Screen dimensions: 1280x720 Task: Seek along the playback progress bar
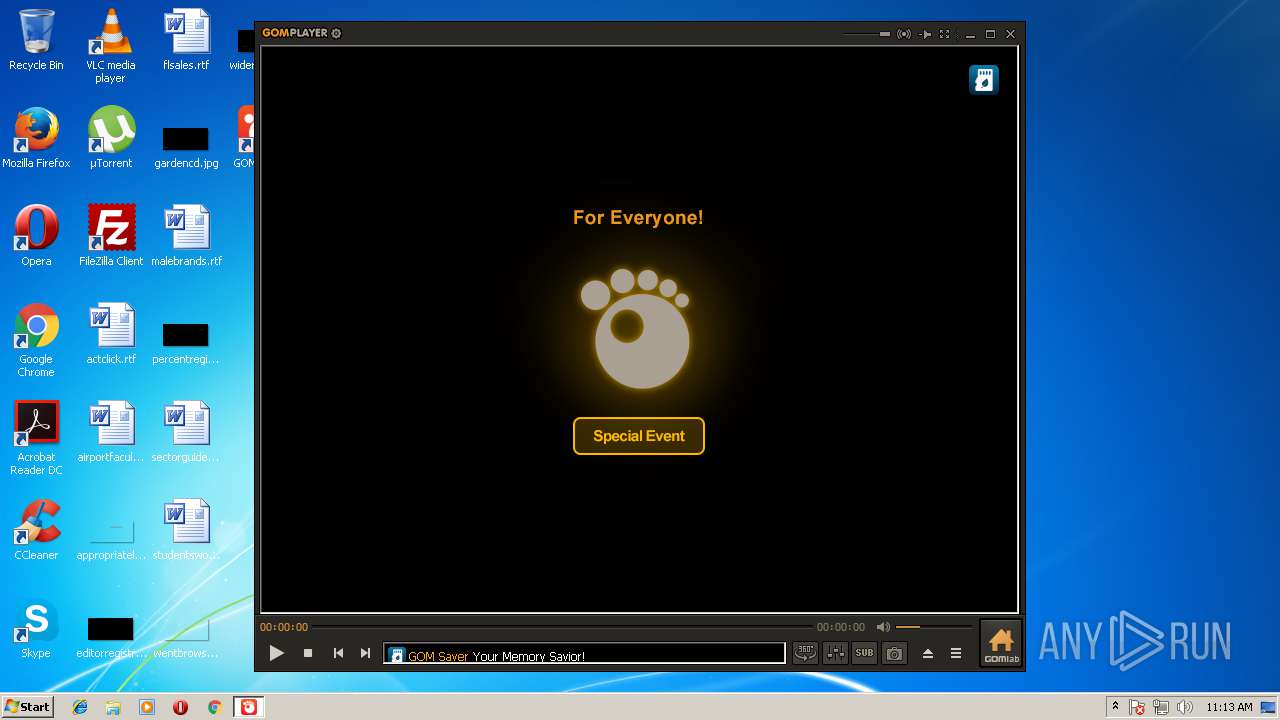(x=562, y=627)
